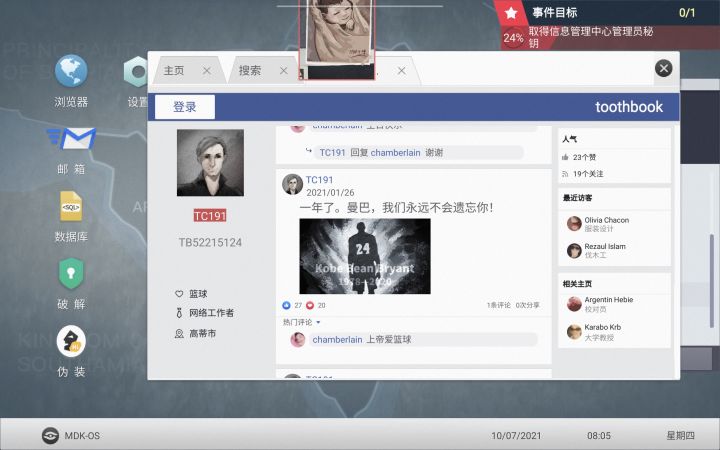
Task: Click chamberlain's name in the comment
Action: click(x=337, y=339)
